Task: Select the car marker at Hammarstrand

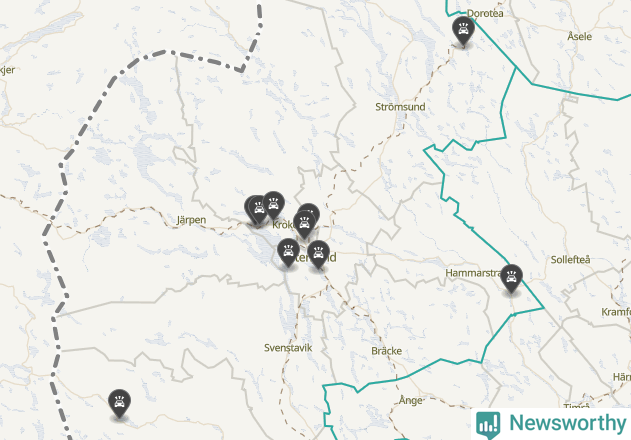Action: [x=511, y=278]
